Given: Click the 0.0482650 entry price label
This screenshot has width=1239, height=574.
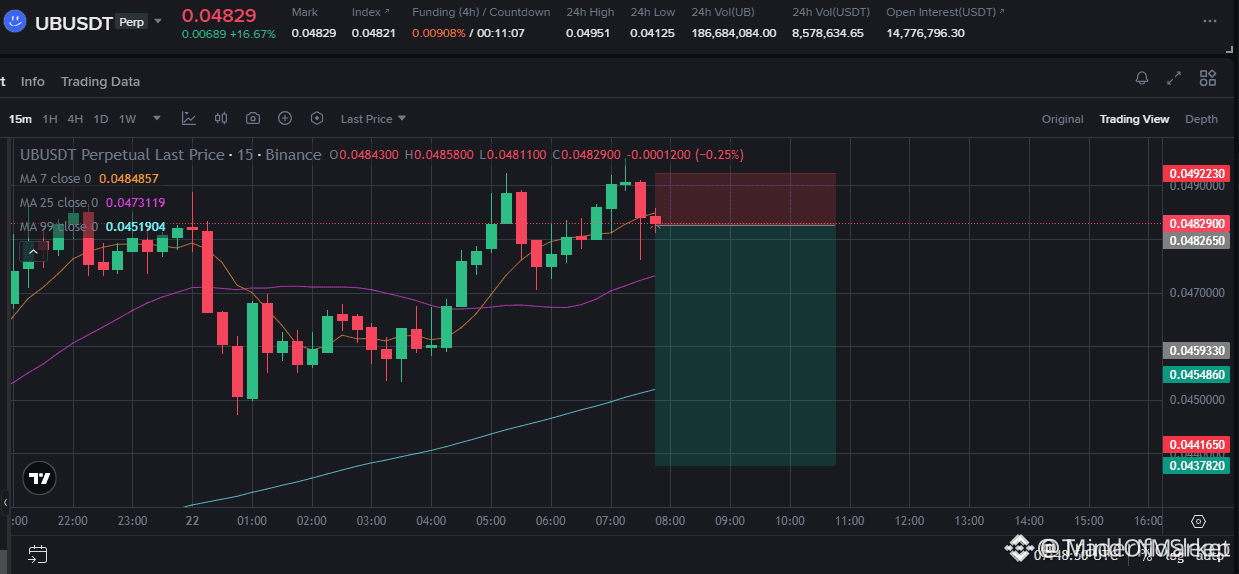Looking at the screenshot, I should 1199,240.
